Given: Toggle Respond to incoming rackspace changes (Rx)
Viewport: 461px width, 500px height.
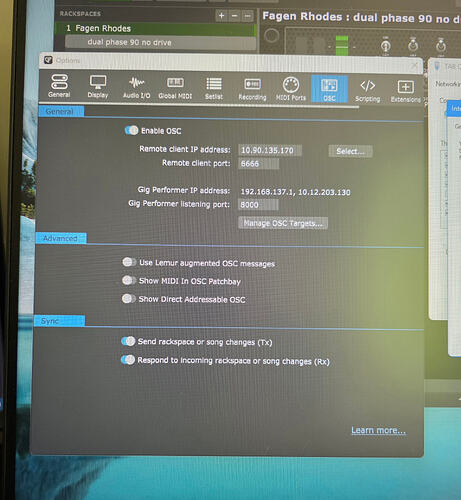Looking at the screenshot, I should (x=128, y=360).
